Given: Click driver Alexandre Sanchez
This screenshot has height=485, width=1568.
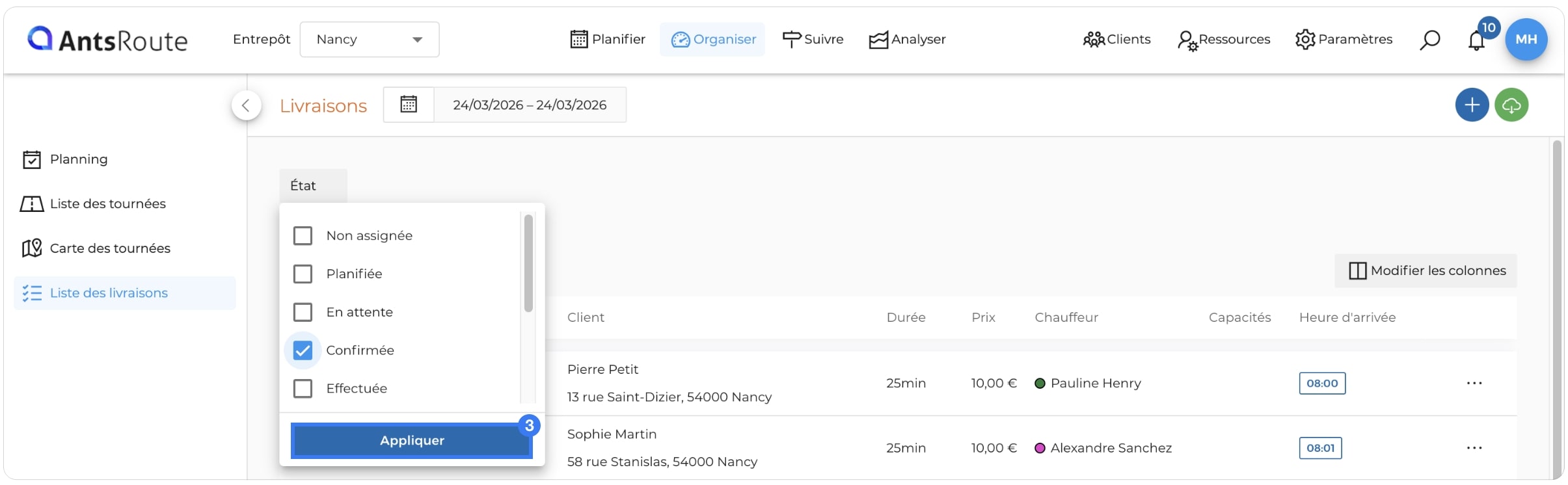Looking at the screenshot, I should (x=1111, y=448).
